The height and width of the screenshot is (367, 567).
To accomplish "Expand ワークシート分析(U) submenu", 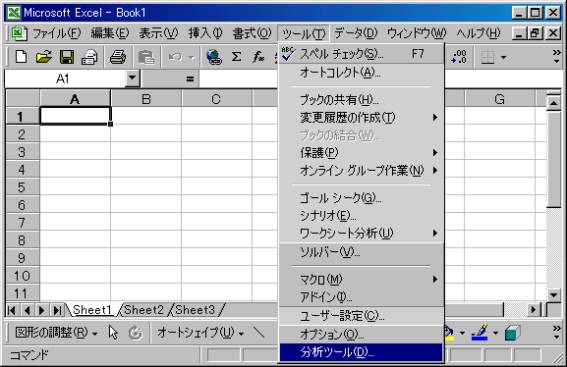I will 361,233.
